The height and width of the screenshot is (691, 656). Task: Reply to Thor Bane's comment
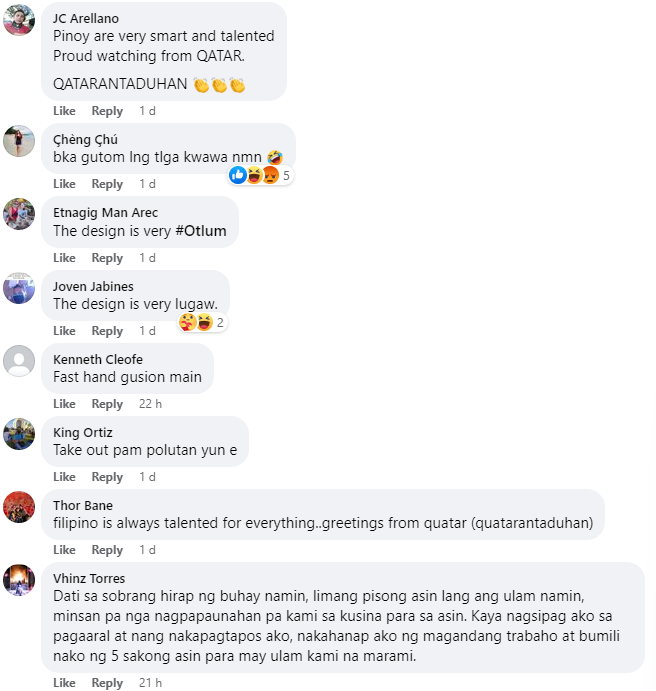(x=107, y=550)
